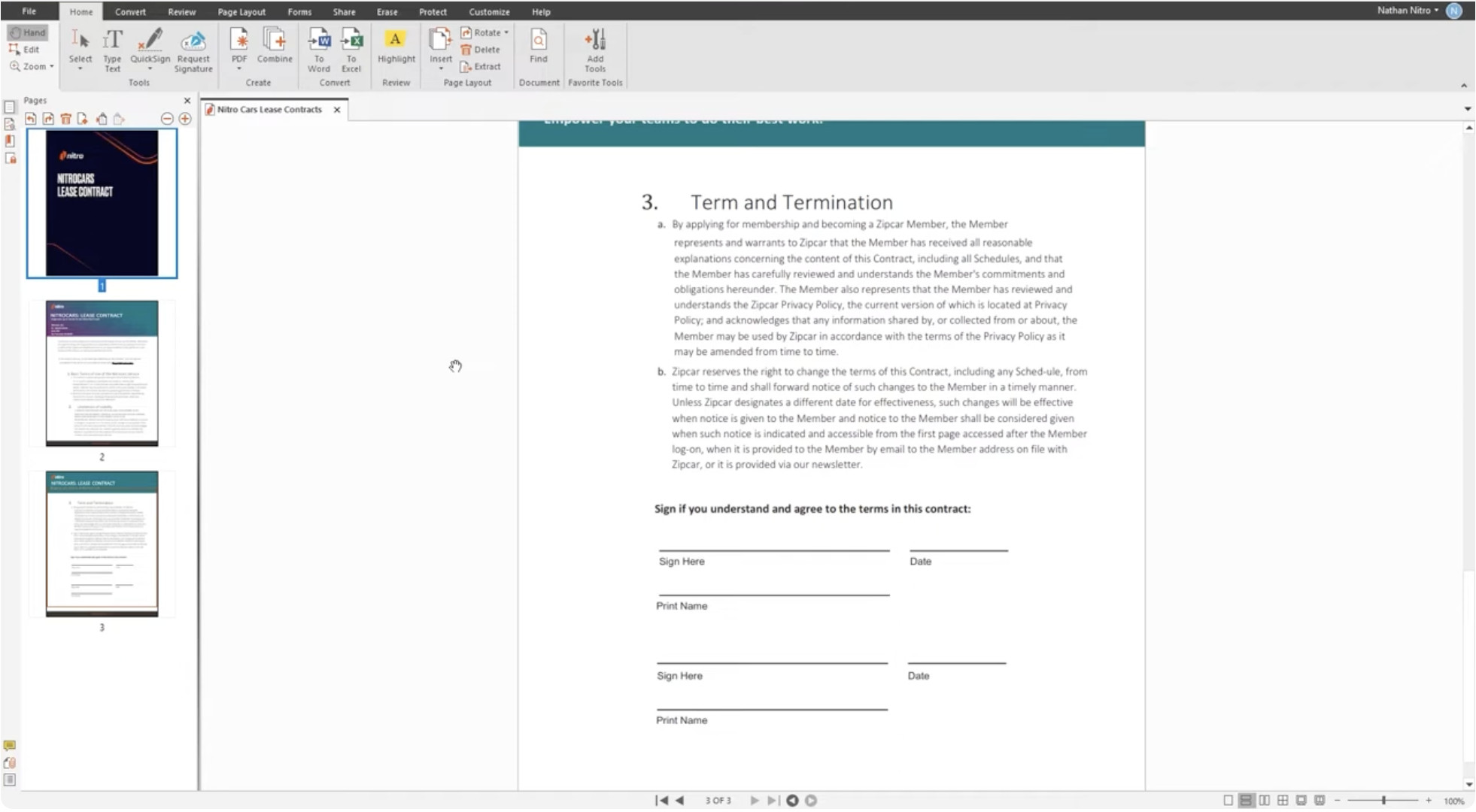This screenshot has height=812, width=1476.
Task: Go back to previous view
Action: (x=792, y=801)
